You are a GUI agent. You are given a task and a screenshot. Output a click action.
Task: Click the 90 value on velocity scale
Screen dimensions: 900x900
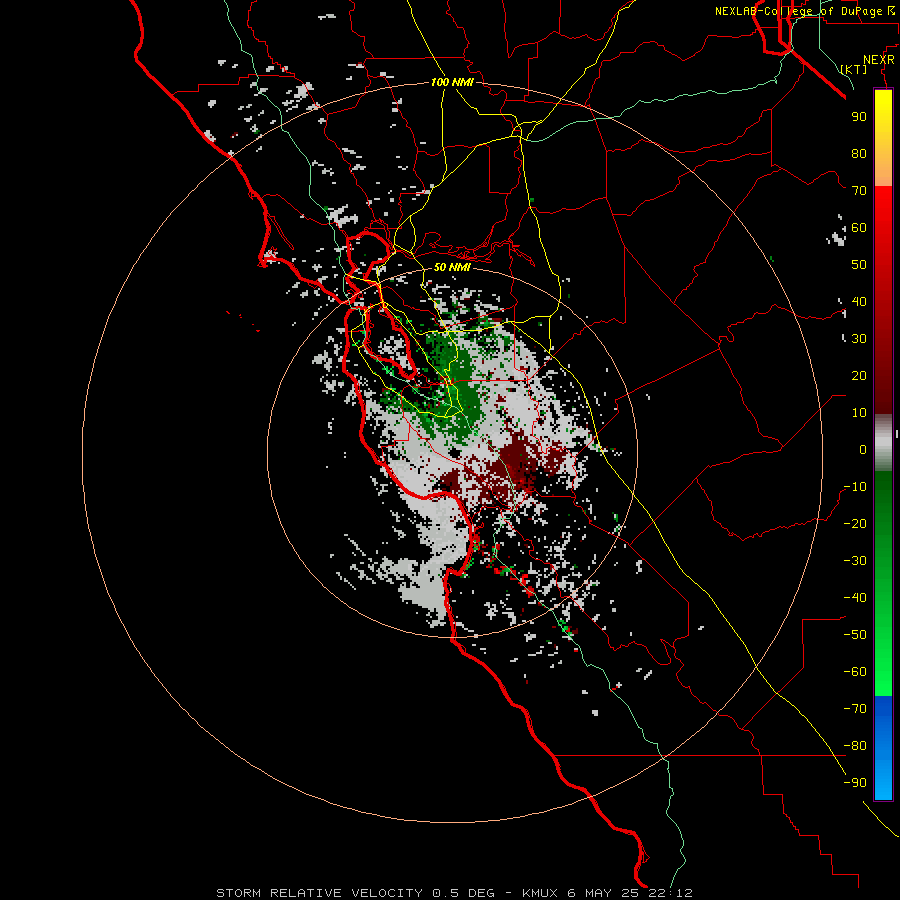click(859, 117)
